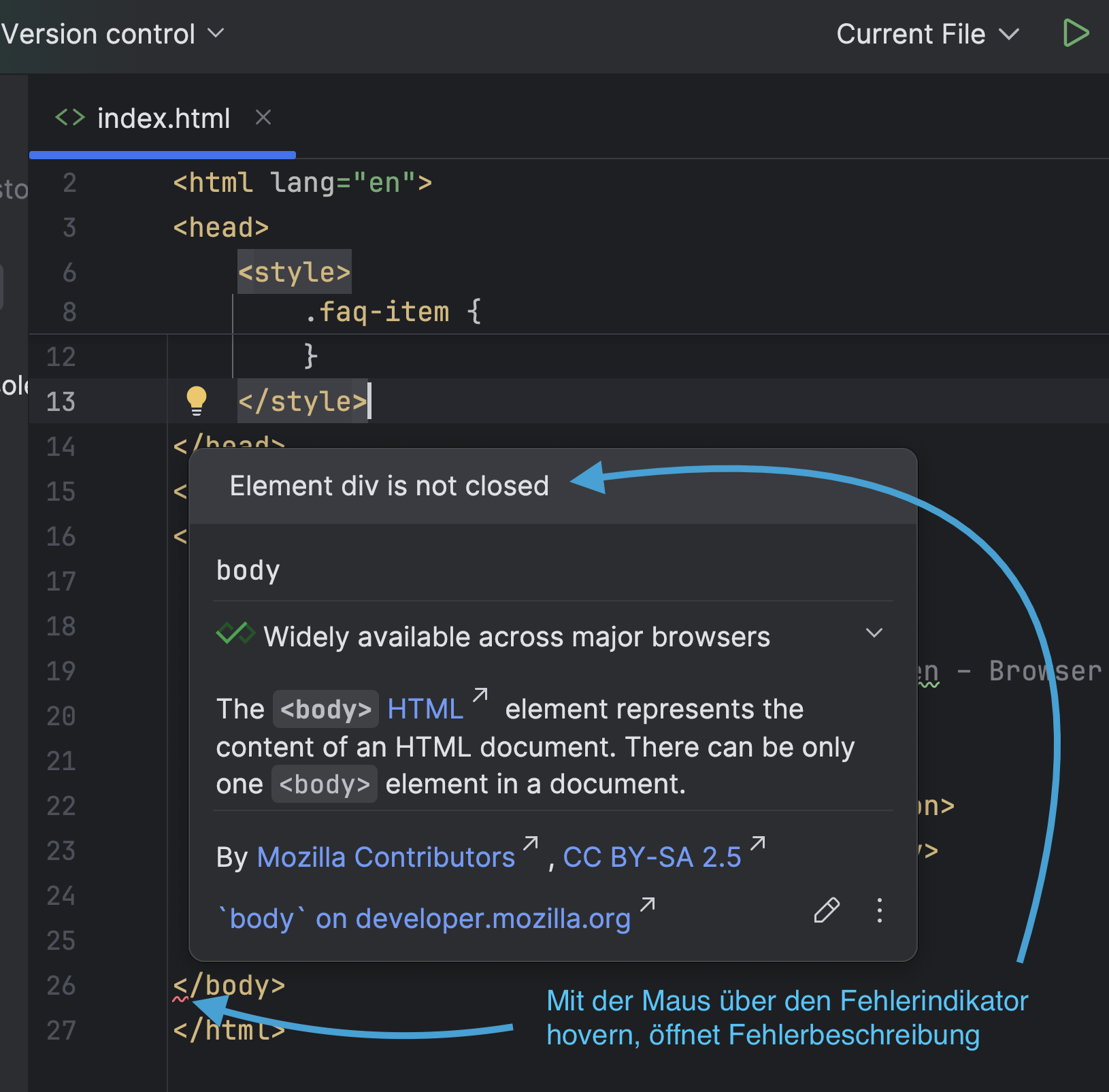Viewport: 1109px width, 1092px height.
Task: Expand the browser availability details chevron
Action: point(874,633)
